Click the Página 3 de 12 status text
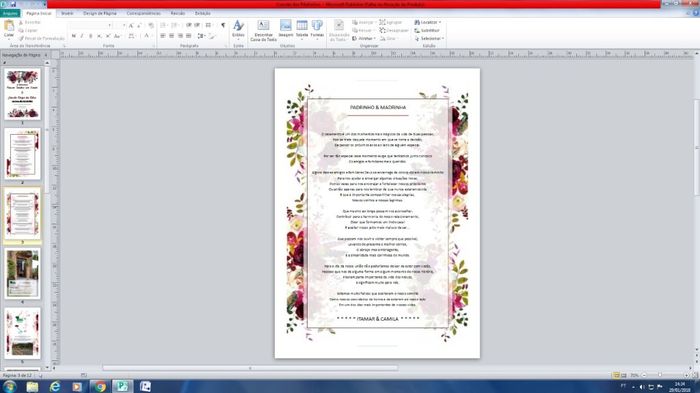Viewport: 700px width, 393px height. click(x=17, y=376)
